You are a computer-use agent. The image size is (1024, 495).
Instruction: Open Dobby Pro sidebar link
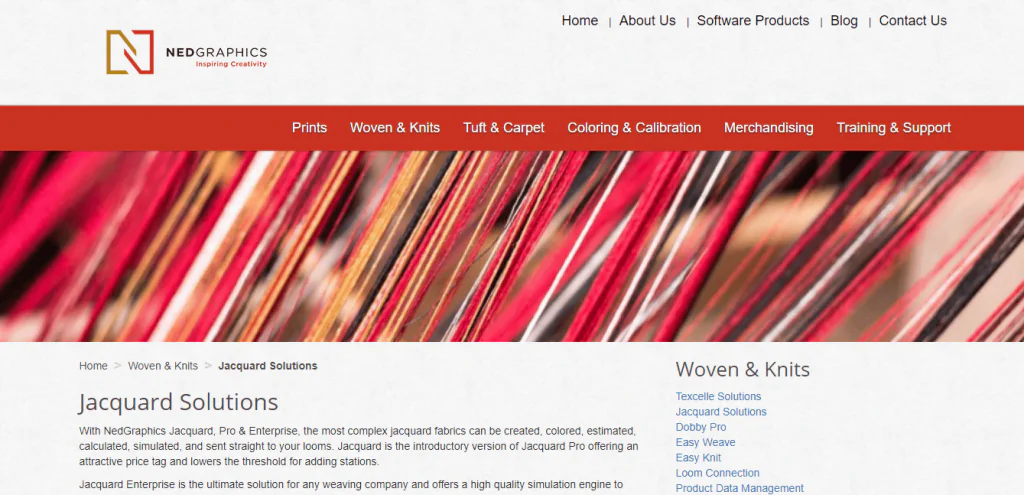coord(701,427)
